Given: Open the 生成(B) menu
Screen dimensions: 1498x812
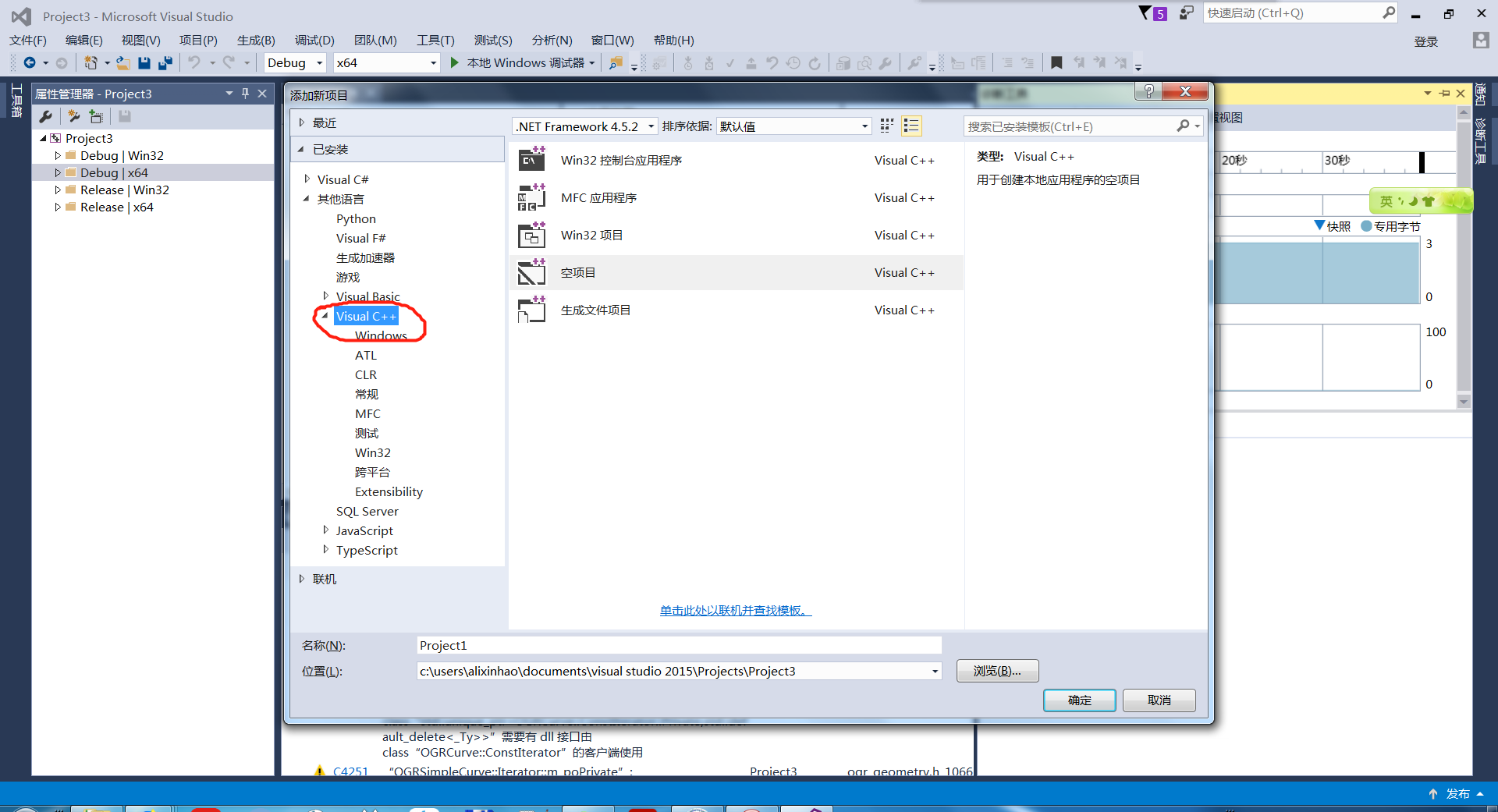Looking at the screenshot, I should 256,41.
